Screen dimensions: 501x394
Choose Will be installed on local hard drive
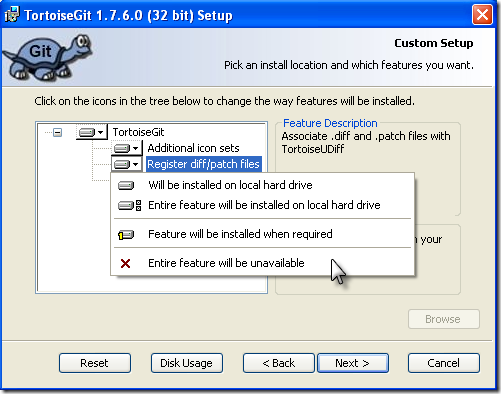(262, 185)
